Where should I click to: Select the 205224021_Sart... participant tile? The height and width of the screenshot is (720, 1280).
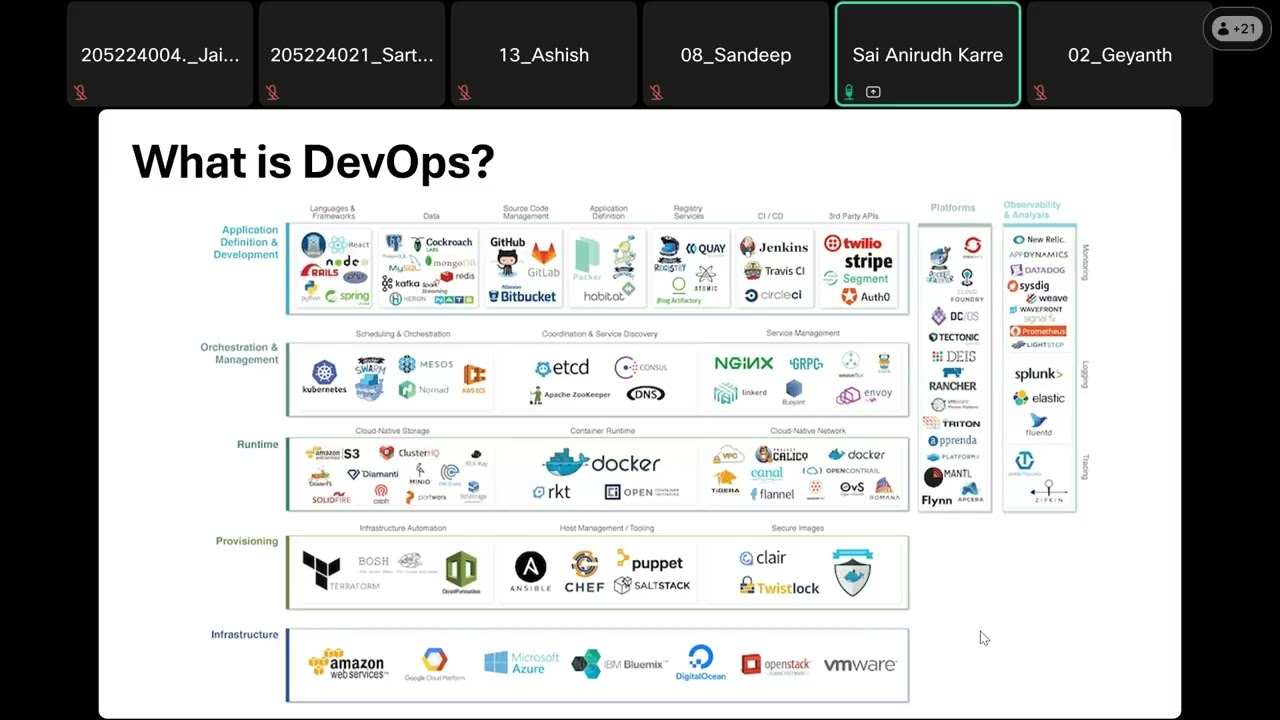[352, 54]
